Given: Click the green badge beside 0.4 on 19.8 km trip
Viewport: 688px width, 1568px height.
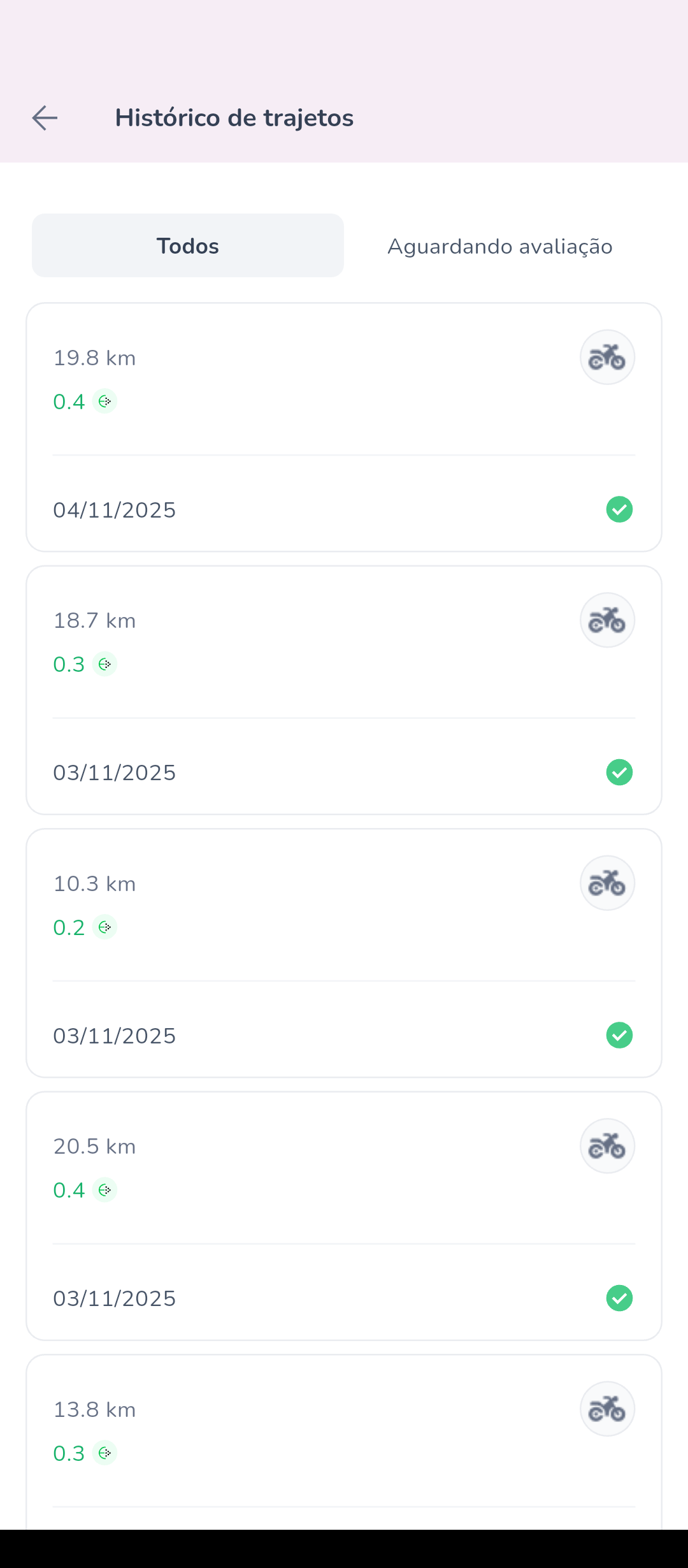Looking at the screenshot, I should (105, 402).
